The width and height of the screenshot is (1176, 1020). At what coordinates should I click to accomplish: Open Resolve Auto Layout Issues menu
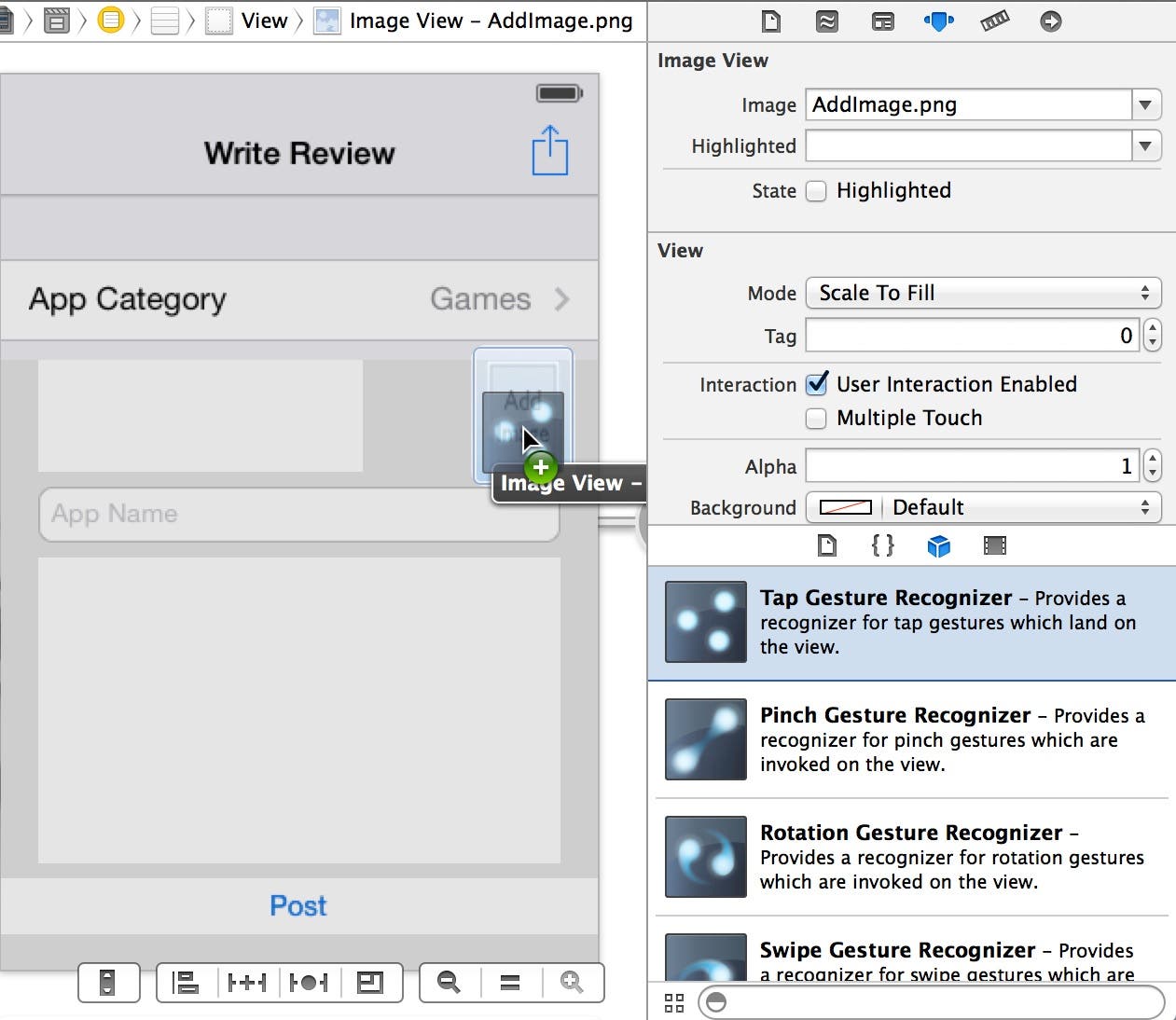(x=309, y=982)
